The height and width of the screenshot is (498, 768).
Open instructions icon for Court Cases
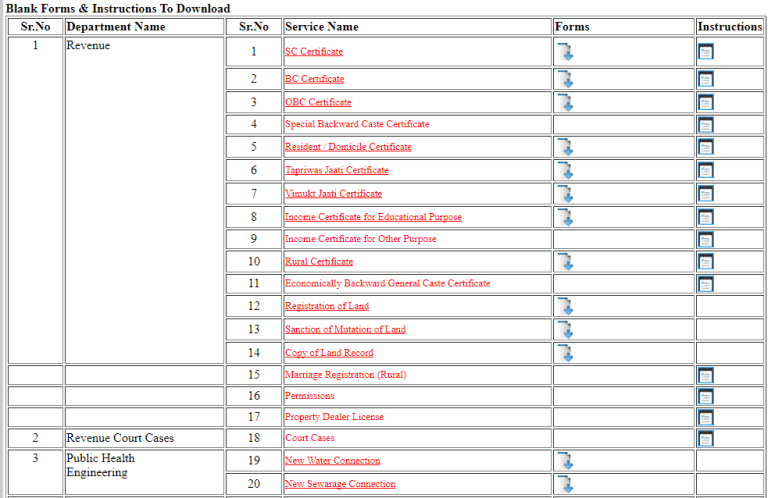pos(706,439)
